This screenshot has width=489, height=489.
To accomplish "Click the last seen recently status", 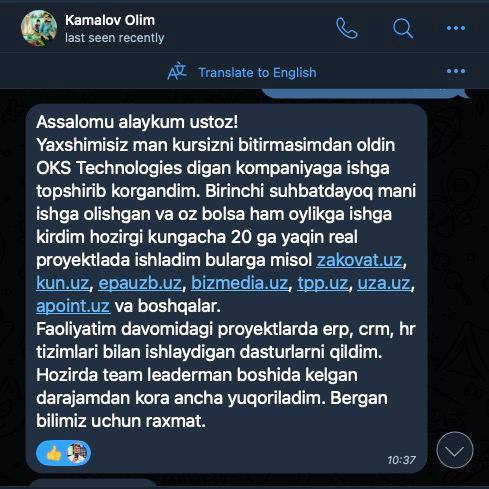I will point(115,38).
